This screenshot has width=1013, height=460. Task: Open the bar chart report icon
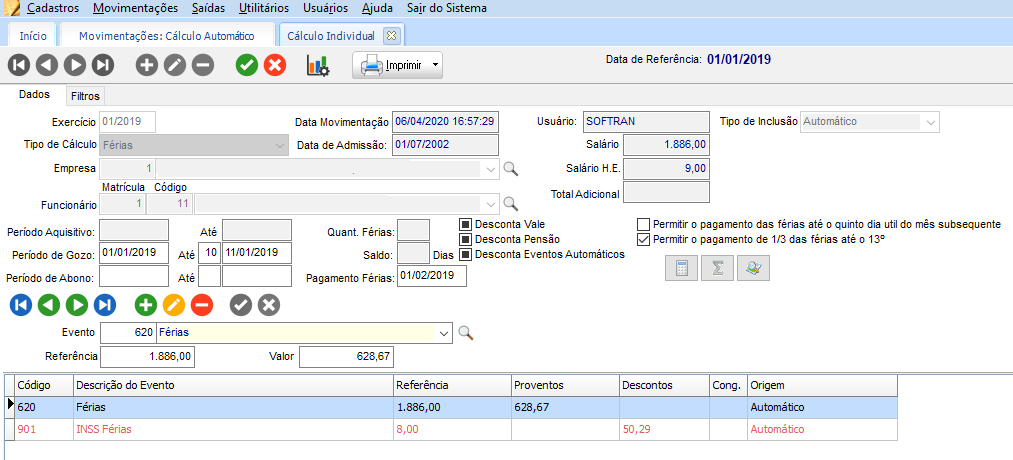(x=318, y=66)
